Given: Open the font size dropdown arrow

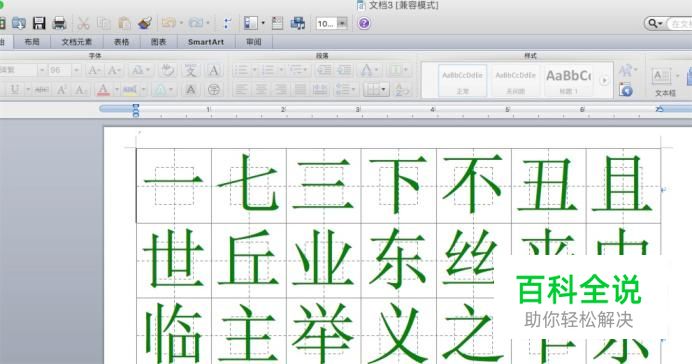Looking at the screenshot, I should click(x=76, y=70).
